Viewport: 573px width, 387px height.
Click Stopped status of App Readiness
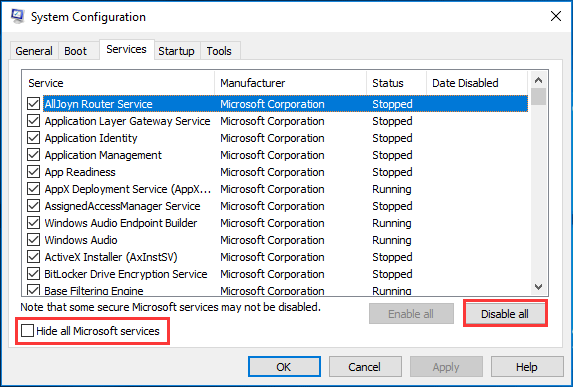click(x=392, y=172)
